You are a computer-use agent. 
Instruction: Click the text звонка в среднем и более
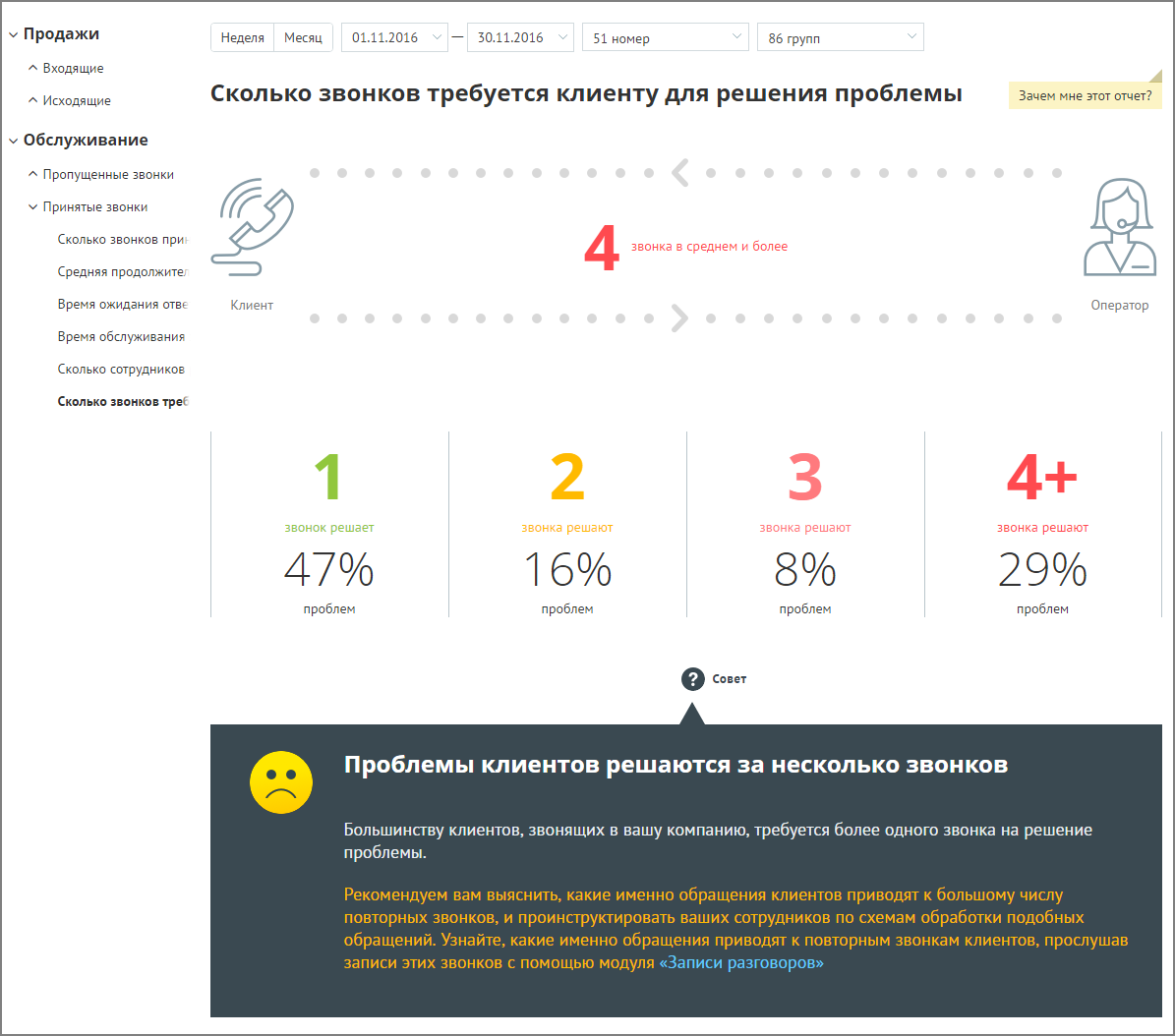(x=709, y=247)
